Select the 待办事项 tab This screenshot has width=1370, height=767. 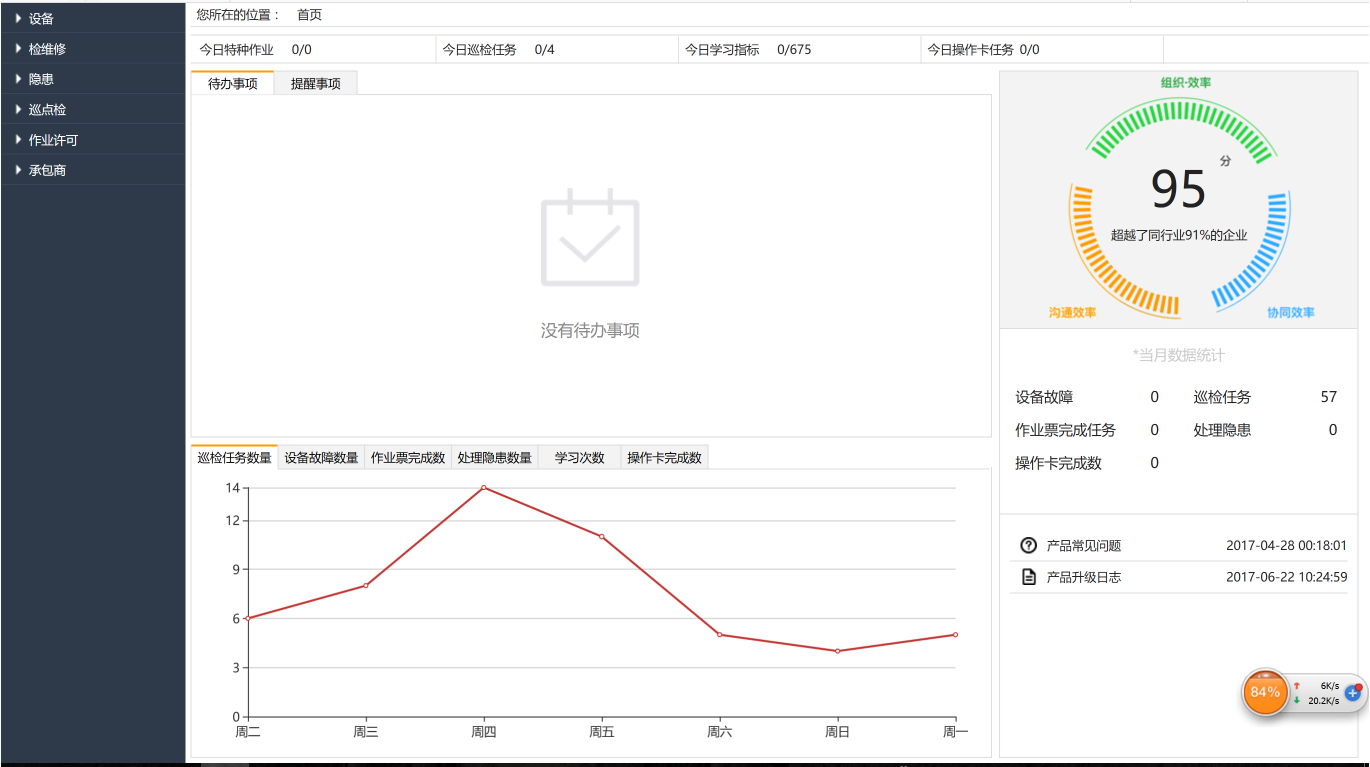(x=233, y=84)
